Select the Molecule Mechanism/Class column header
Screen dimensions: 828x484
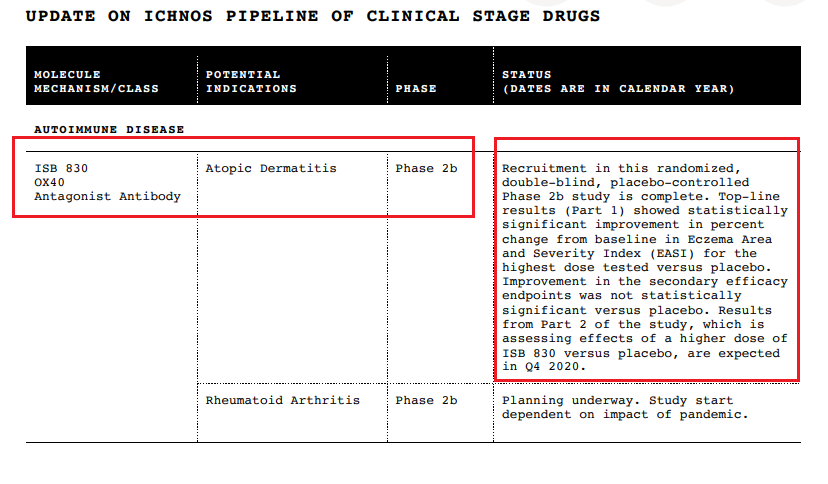coord(97,81)
